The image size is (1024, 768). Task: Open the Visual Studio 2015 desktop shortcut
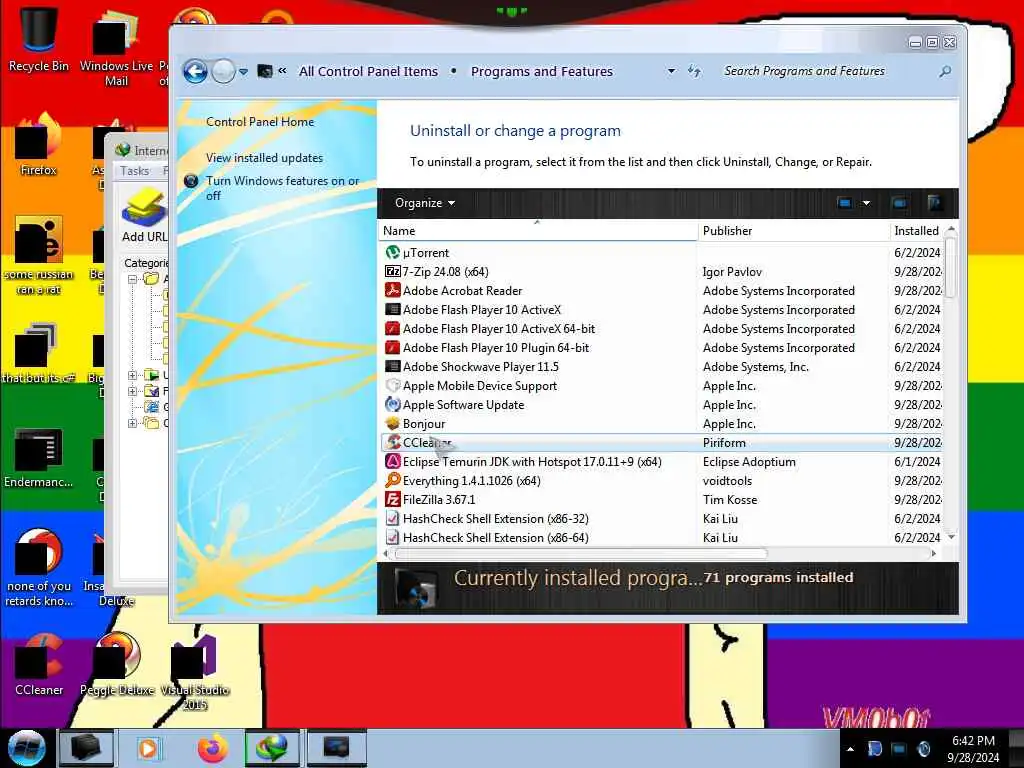(195, 672)
